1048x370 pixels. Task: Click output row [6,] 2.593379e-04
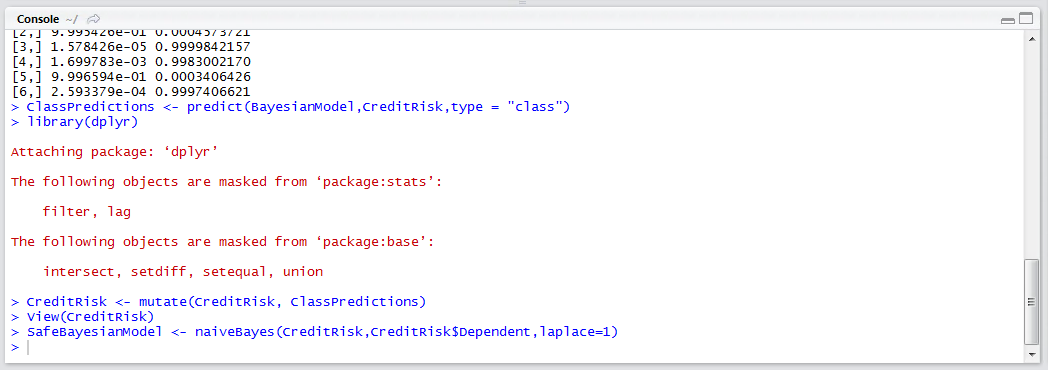pos(131,91)
